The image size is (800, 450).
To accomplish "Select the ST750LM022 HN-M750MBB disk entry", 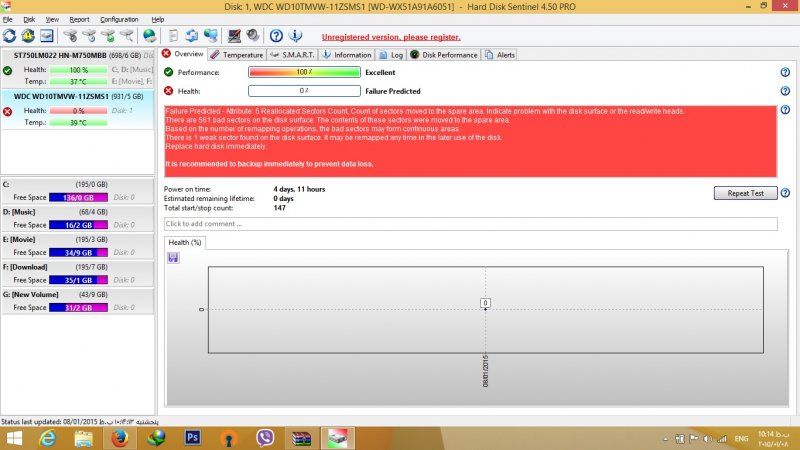I will tap(78, 68).
